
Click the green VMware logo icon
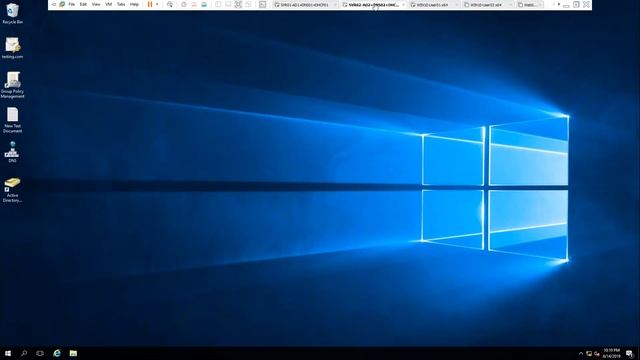point(62,4)
